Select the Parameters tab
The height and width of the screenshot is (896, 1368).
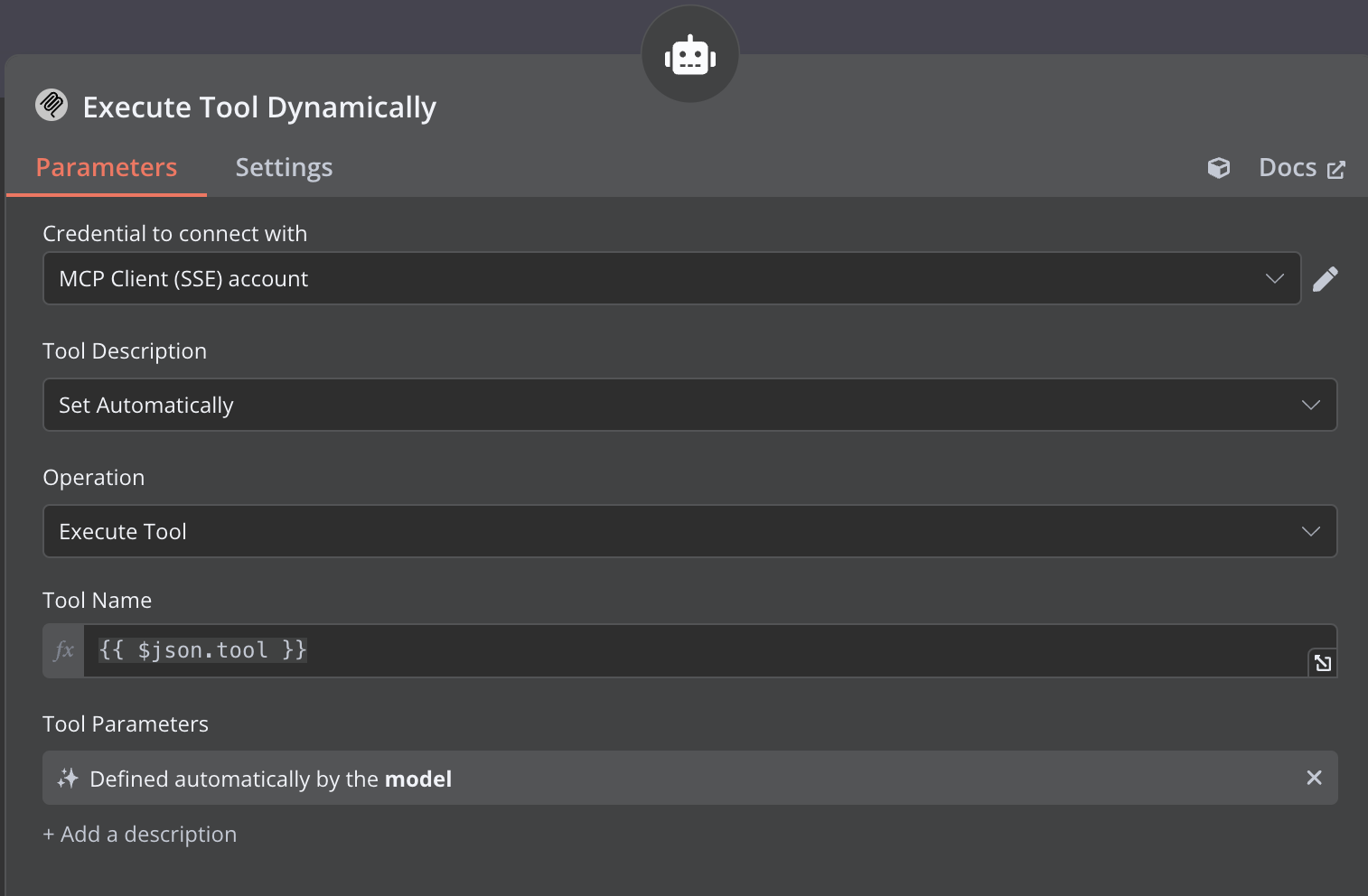(106, 167)
